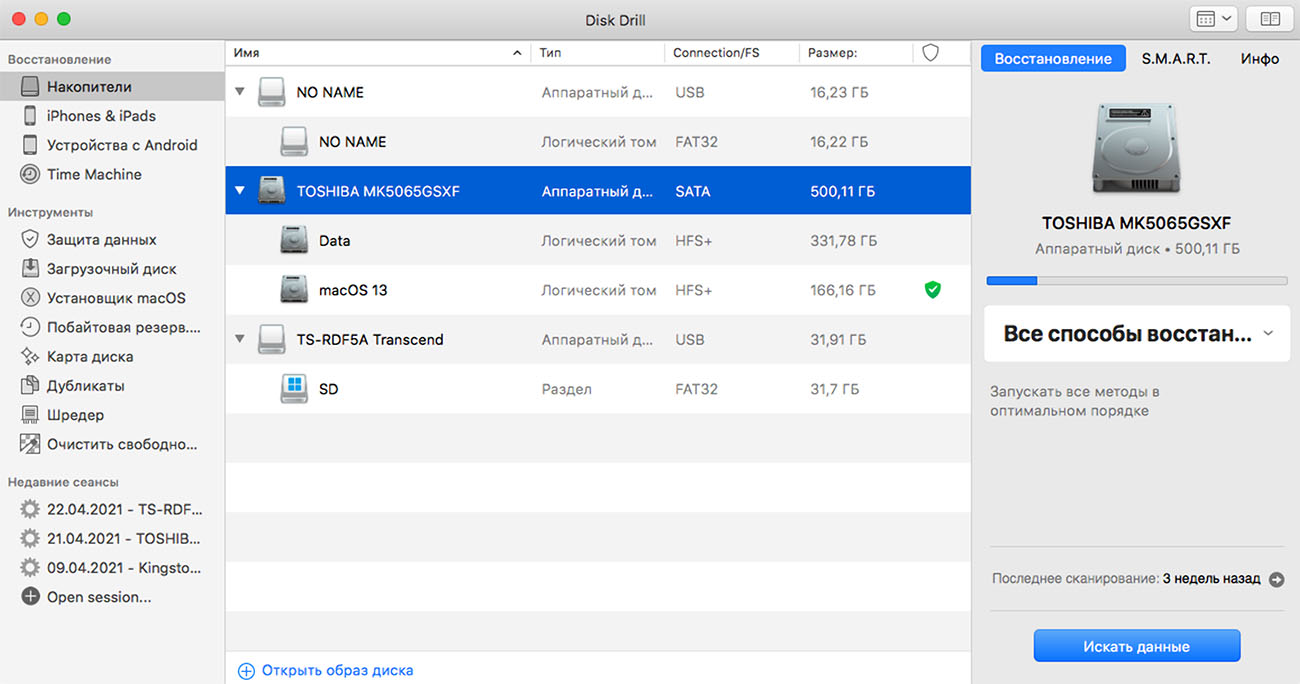This screenshot has width=1300, height=684.
Task: Open the Data Protection shield icon in sidebar
Action: coord(30,240)
